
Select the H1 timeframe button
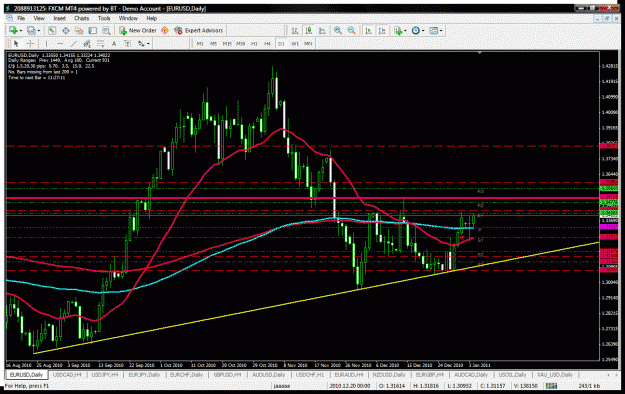pos(254,43)
